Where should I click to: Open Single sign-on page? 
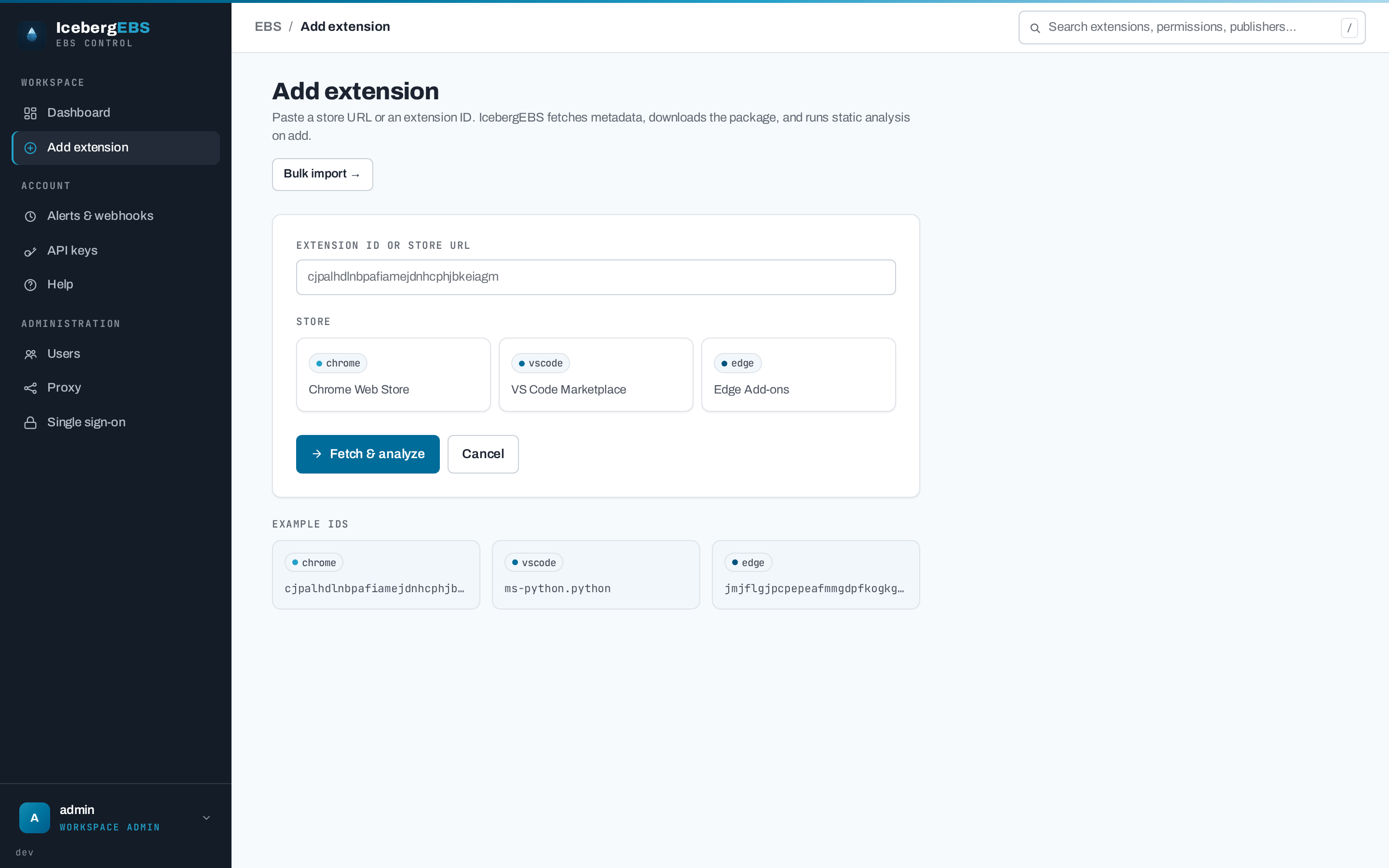point(115,422)
